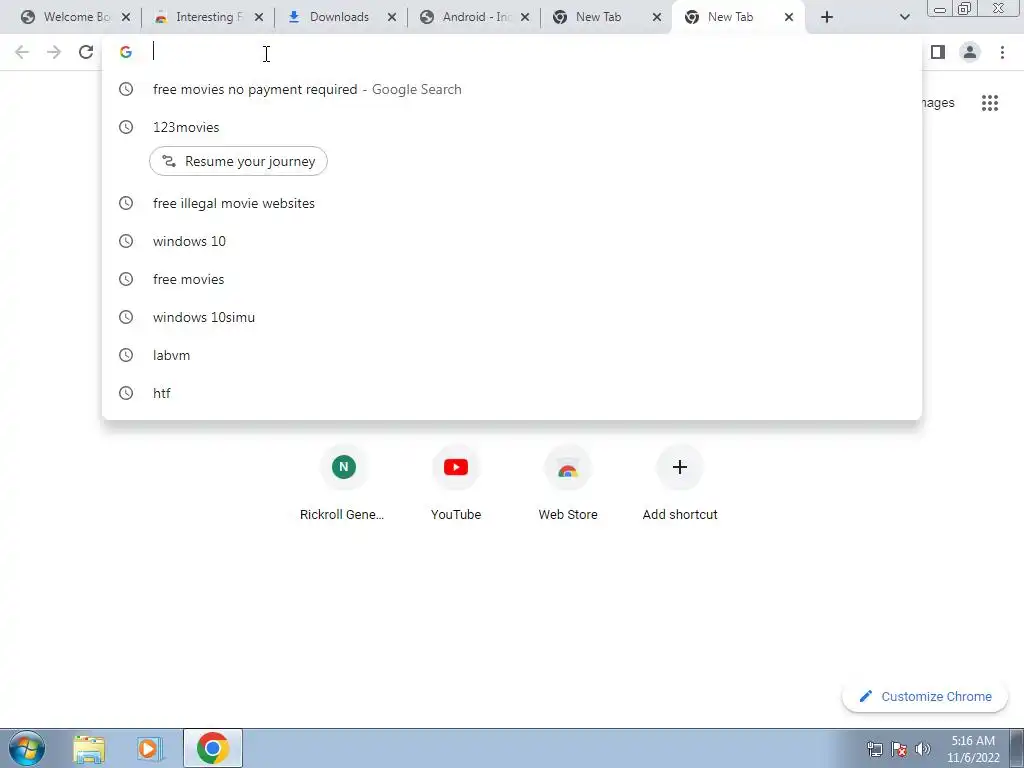Open a new tab with plus button
This screenshot has height=768, width=1024.
pos(827,17)
